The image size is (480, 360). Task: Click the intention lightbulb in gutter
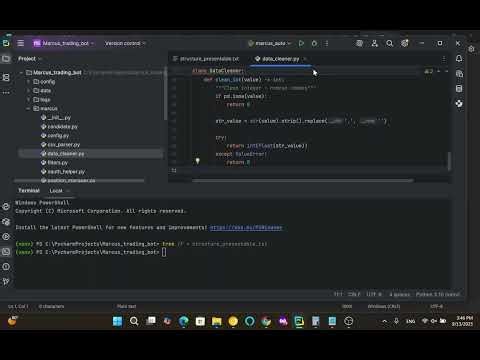[197, 161]
